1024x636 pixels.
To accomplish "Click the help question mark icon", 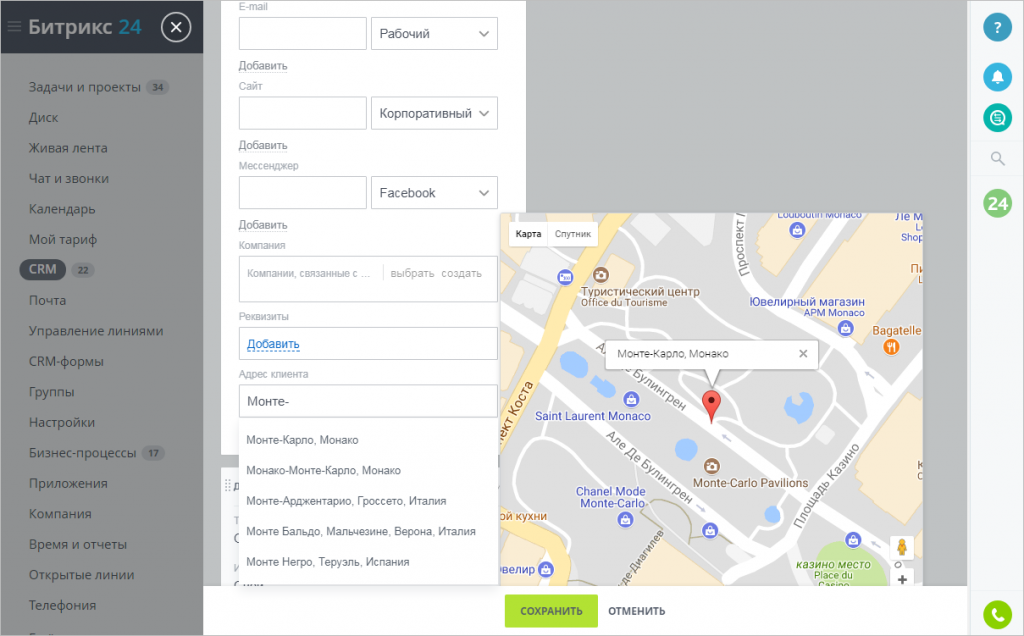I will [997, 27].
